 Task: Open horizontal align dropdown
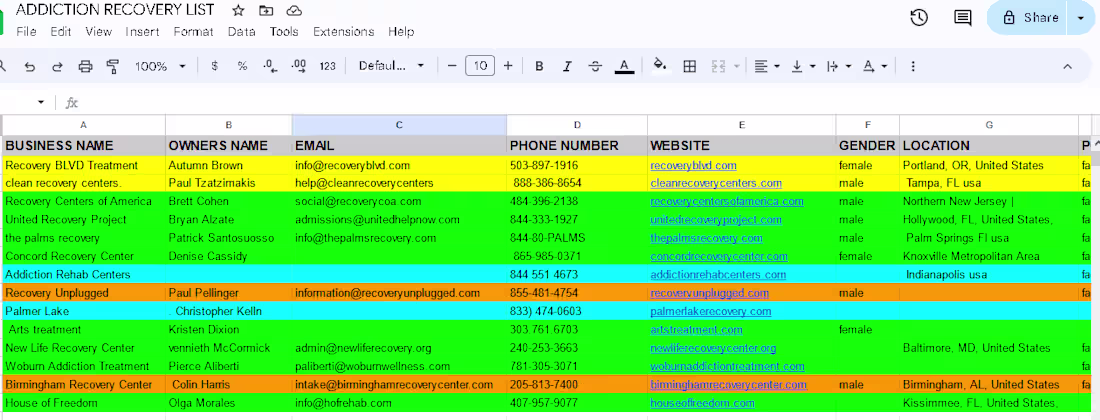click(767, 66)
